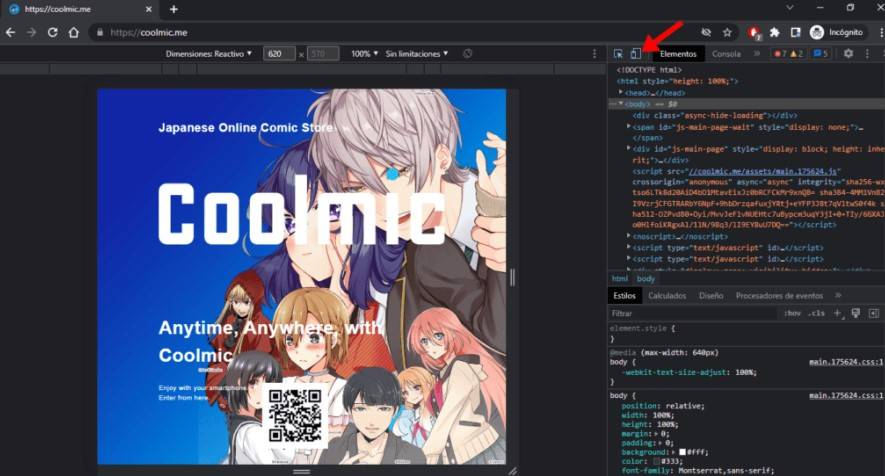Open the 100% zoom dropdown
The image size is (885, 476).
coord(364,54)
